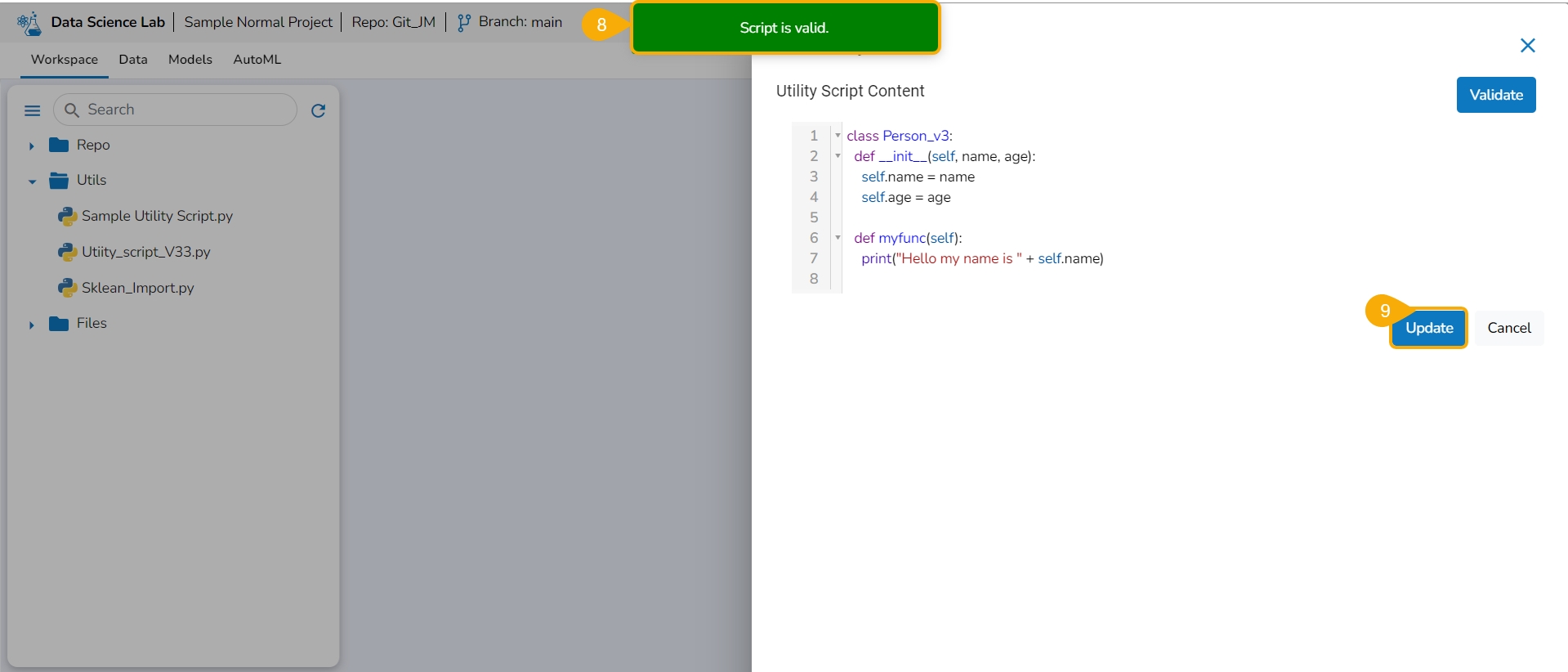The width and height of the screenshot is (1568, 672).
Task: Expand the Files folder arrow
Action: pyautogui.click(x=32, y=325)
